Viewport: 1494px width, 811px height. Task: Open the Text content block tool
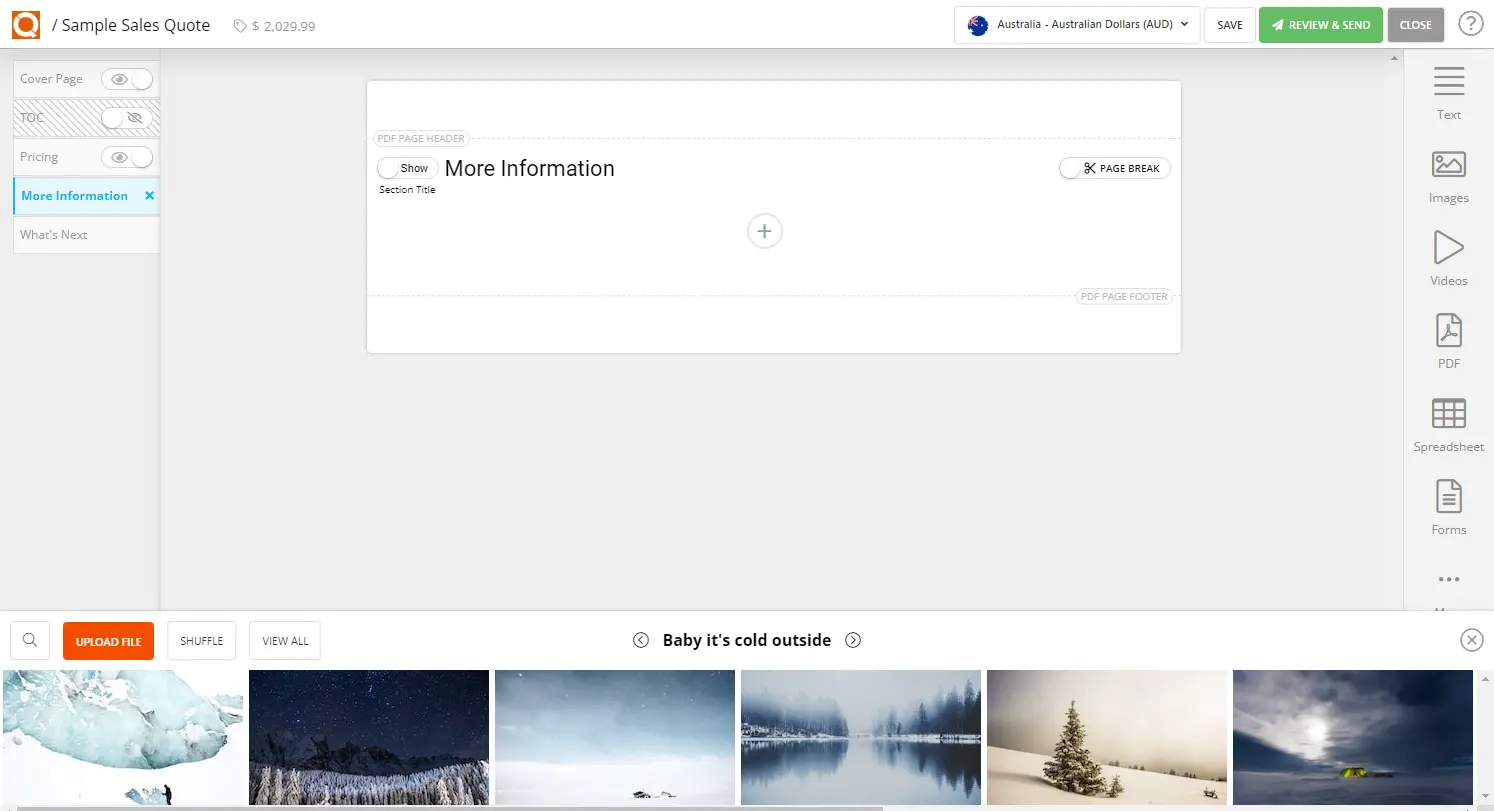(x=1448, y=90)
